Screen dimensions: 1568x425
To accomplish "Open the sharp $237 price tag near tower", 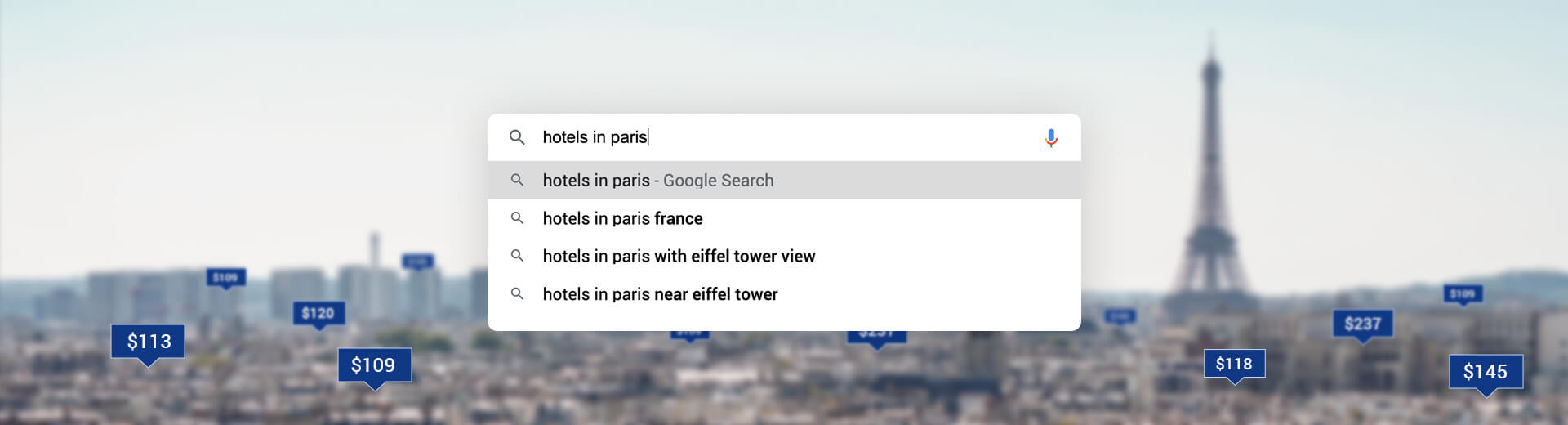I will [1362, 324].
